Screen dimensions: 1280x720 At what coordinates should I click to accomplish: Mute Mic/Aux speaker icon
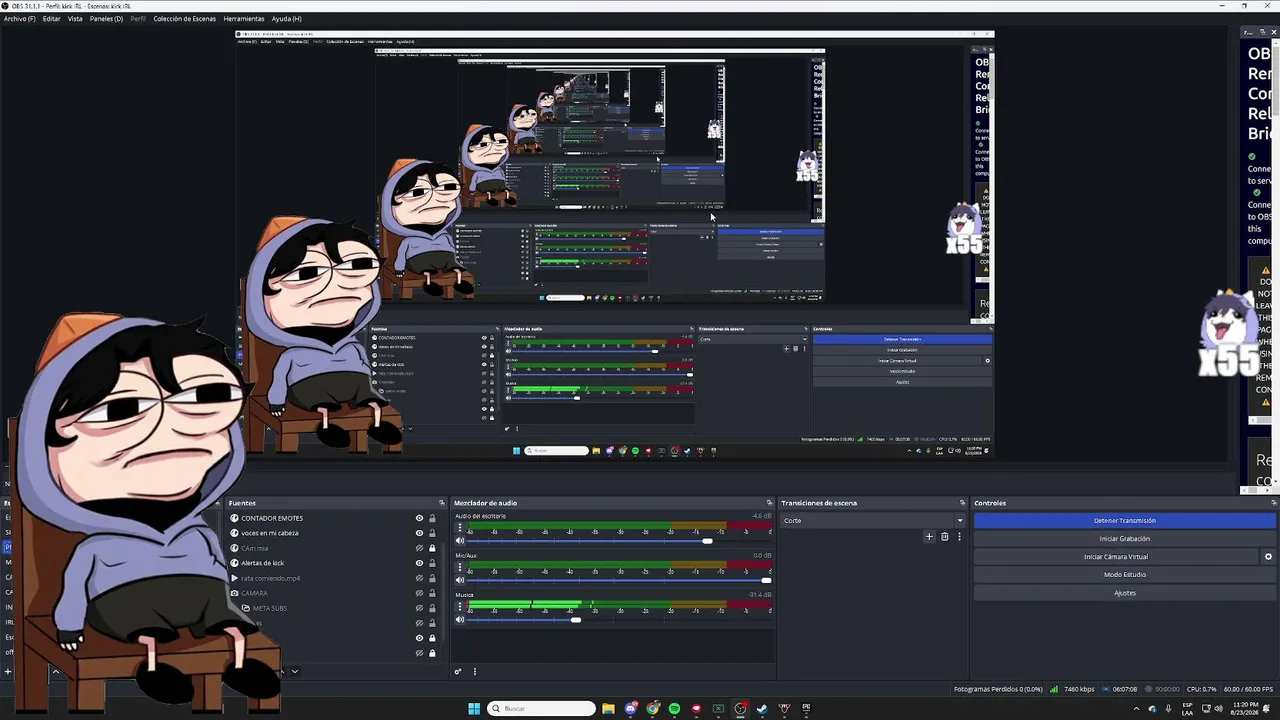(x=460, y=580)
